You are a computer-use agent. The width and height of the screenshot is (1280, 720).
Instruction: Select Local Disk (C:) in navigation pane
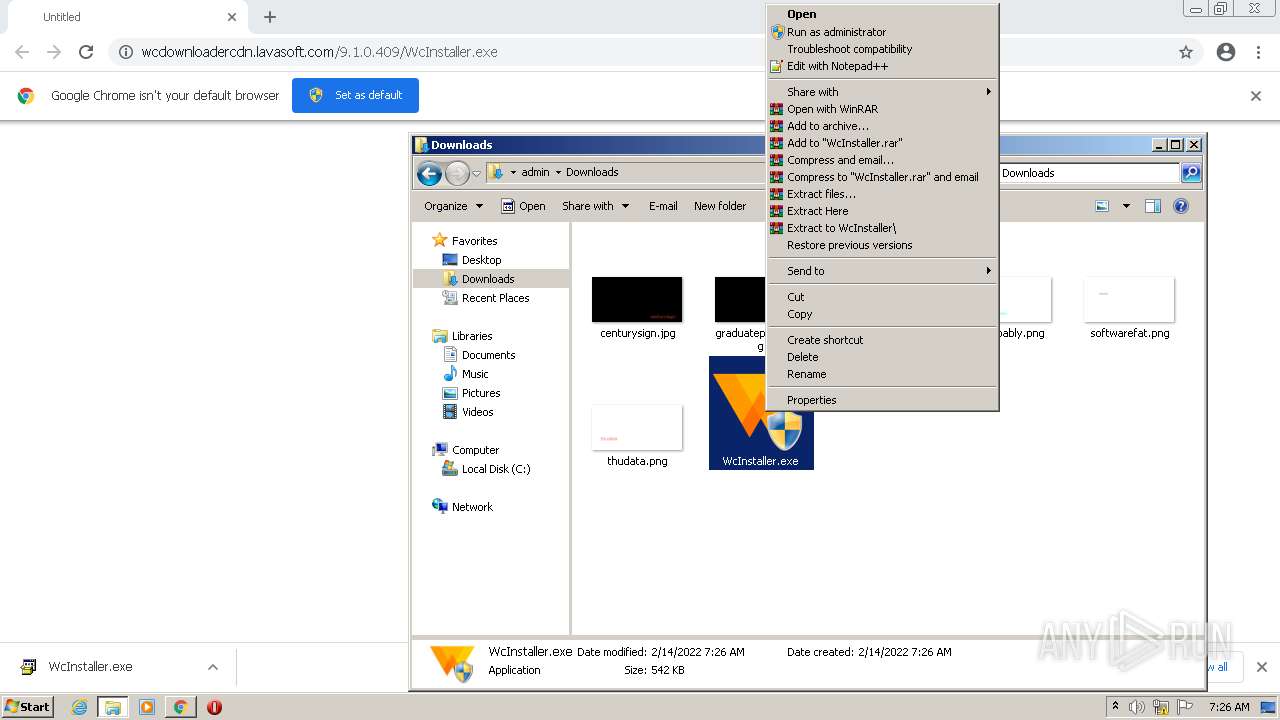[x=496, y=469]
